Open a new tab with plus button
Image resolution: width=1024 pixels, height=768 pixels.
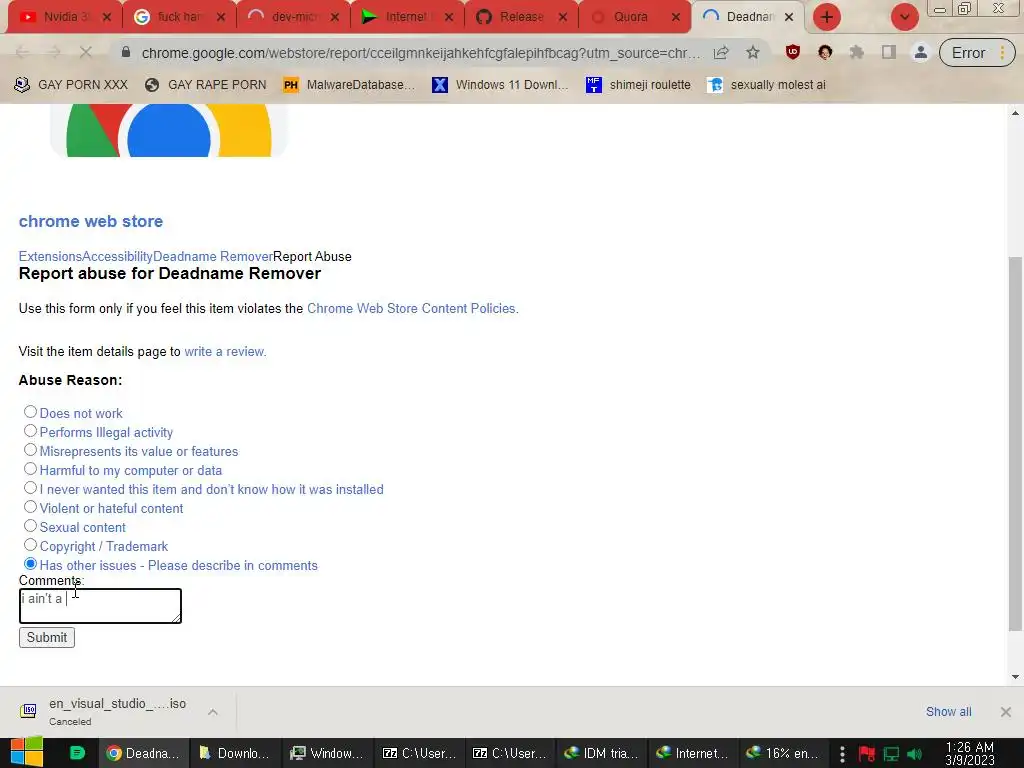click(827, 17)
